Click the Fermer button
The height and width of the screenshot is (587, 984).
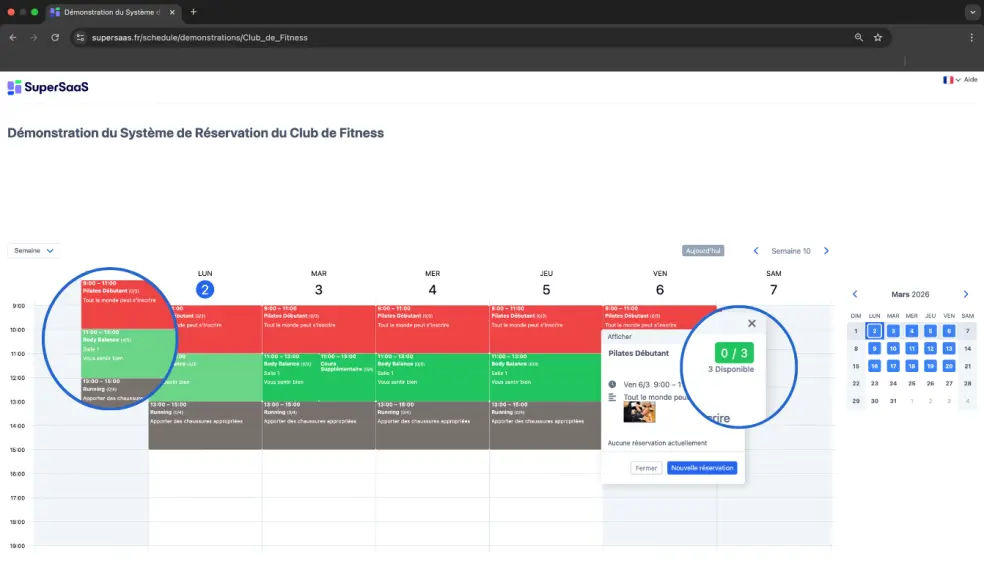click(x=646, y=468)
